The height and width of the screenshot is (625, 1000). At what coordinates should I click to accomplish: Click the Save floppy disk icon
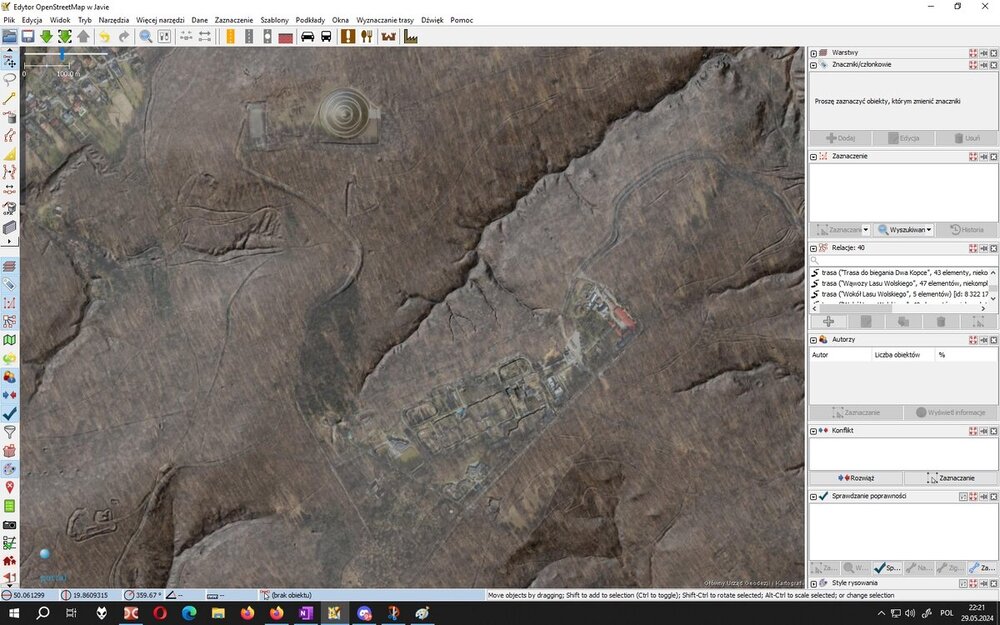[x=28, y=37]
